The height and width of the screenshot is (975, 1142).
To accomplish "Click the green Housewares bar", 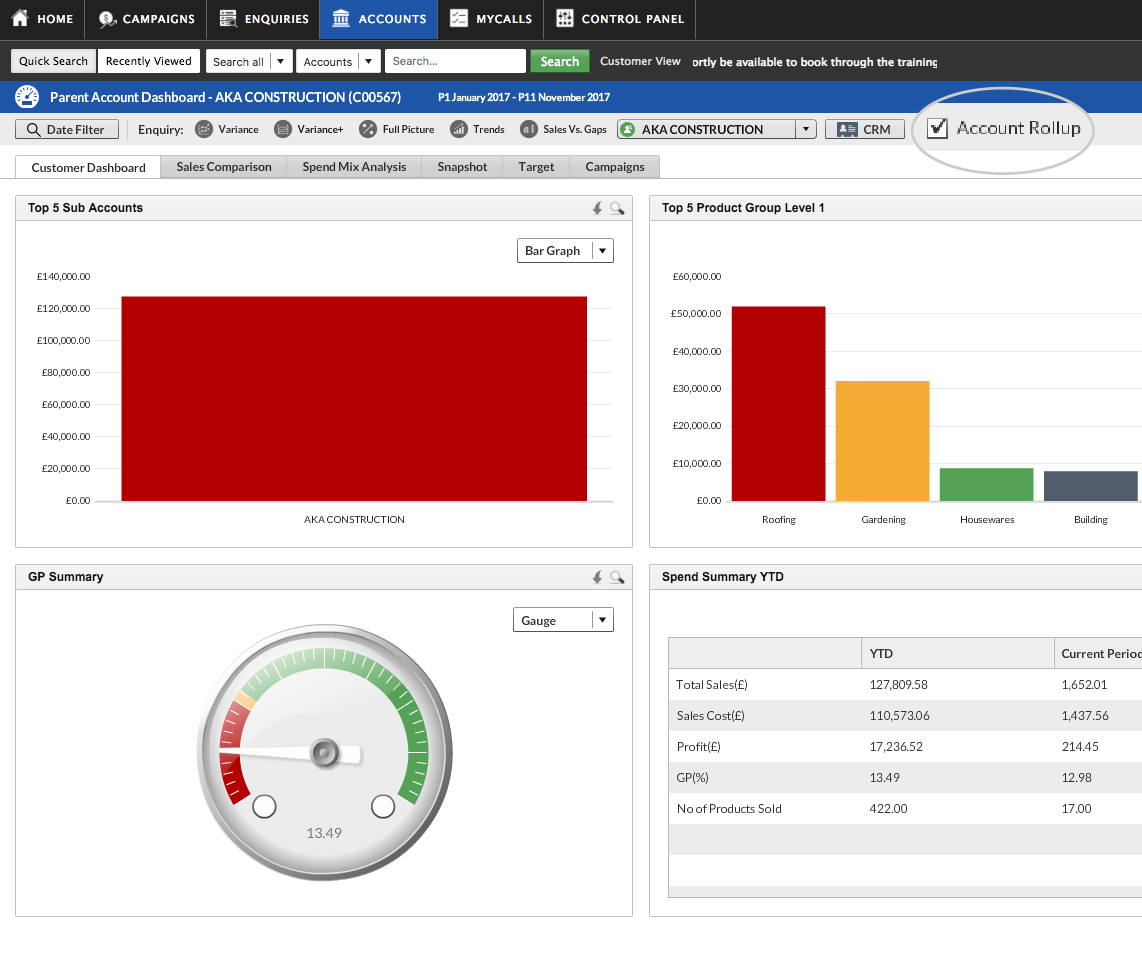I will (x=986, y=484).
